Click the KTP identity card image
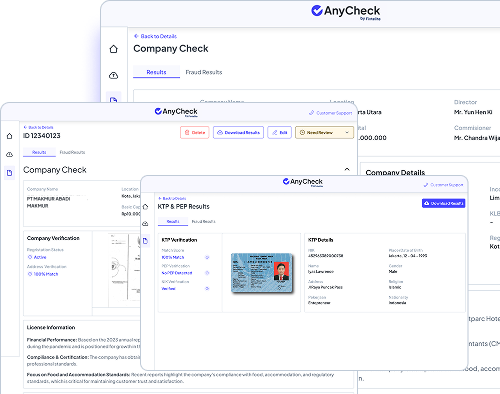 click(262, 273)
